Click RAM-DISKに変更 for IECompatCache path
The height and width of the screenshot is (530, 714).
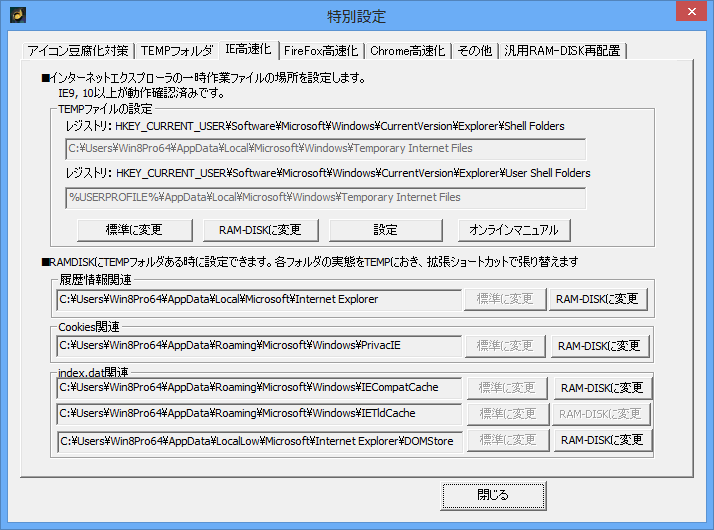click(601, 388)
